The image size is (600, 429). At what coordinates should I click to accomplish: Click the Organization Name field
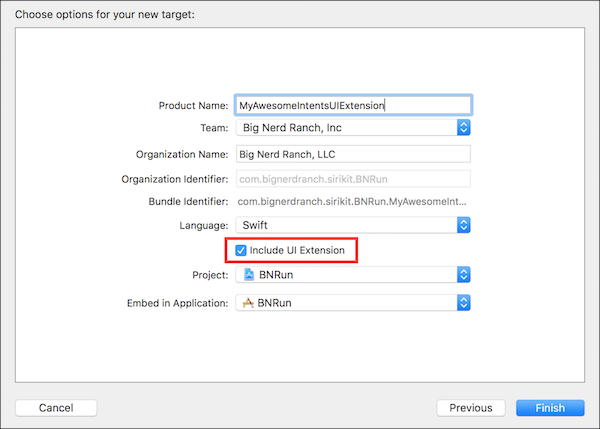coord(353,154)
